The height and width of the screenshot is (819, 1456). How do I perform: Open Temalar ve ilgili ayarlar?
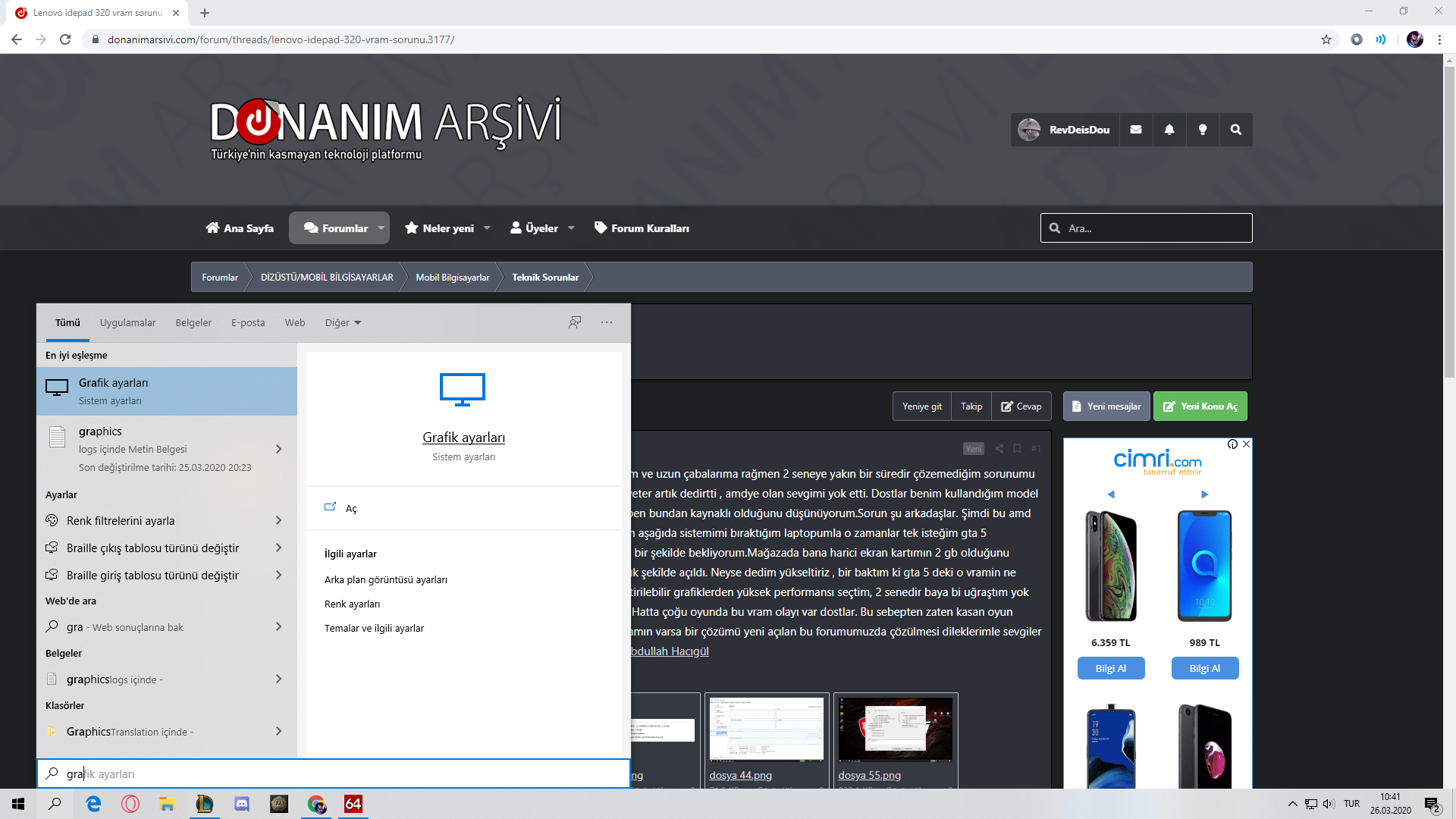click(x=374, y=629)
